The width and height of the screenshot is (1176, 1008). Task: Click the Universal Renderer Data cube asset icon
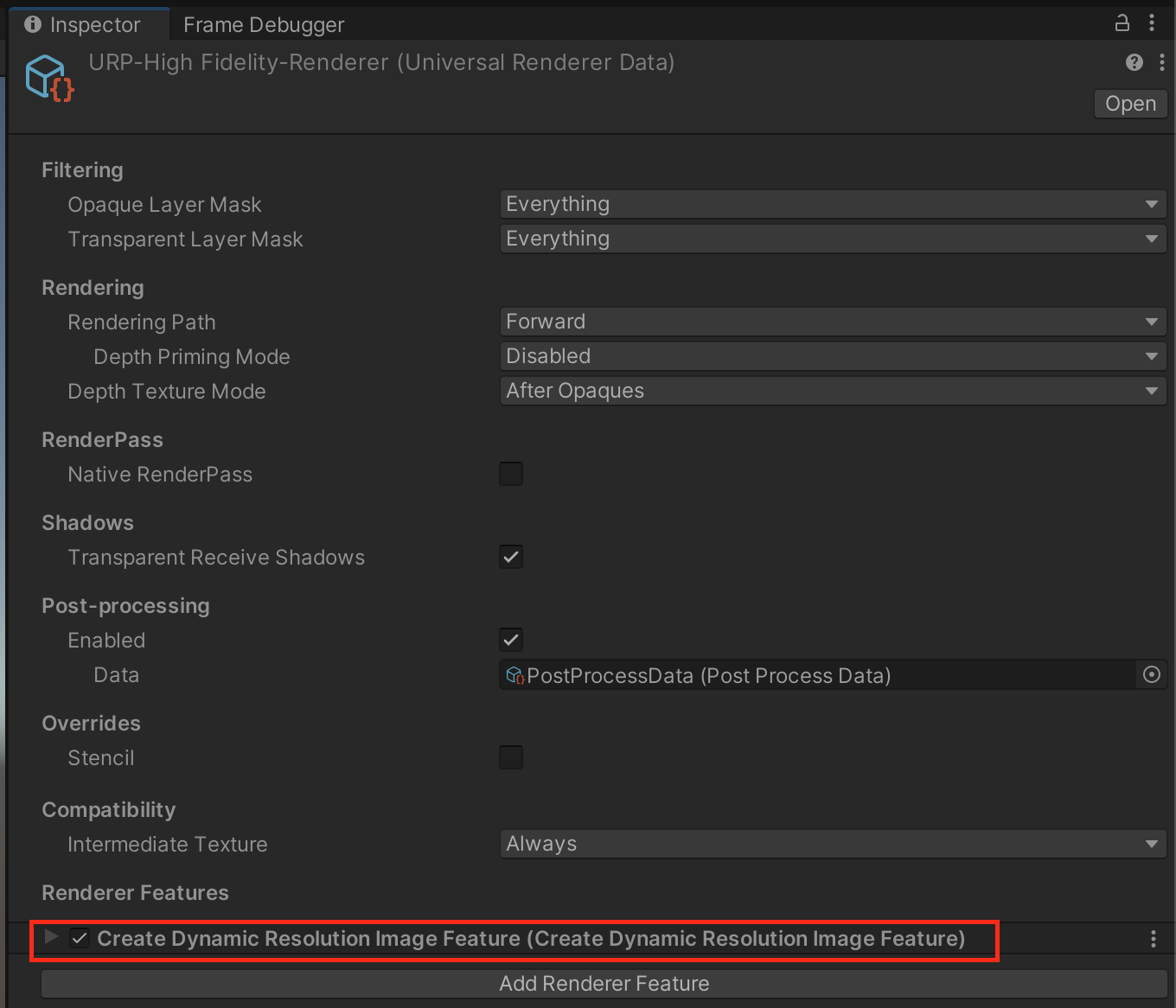[x=48, y=77]
